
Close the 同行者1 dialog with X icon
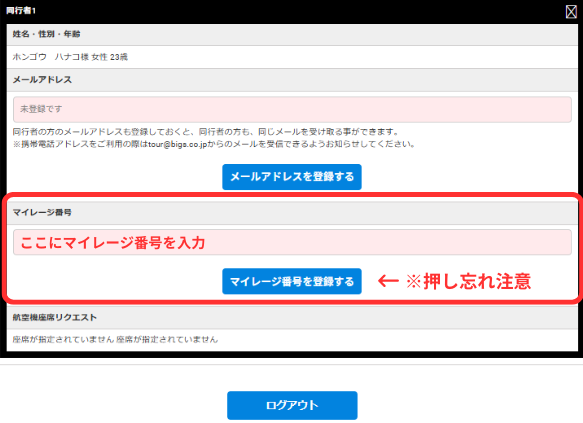click(x=571, y=12)
